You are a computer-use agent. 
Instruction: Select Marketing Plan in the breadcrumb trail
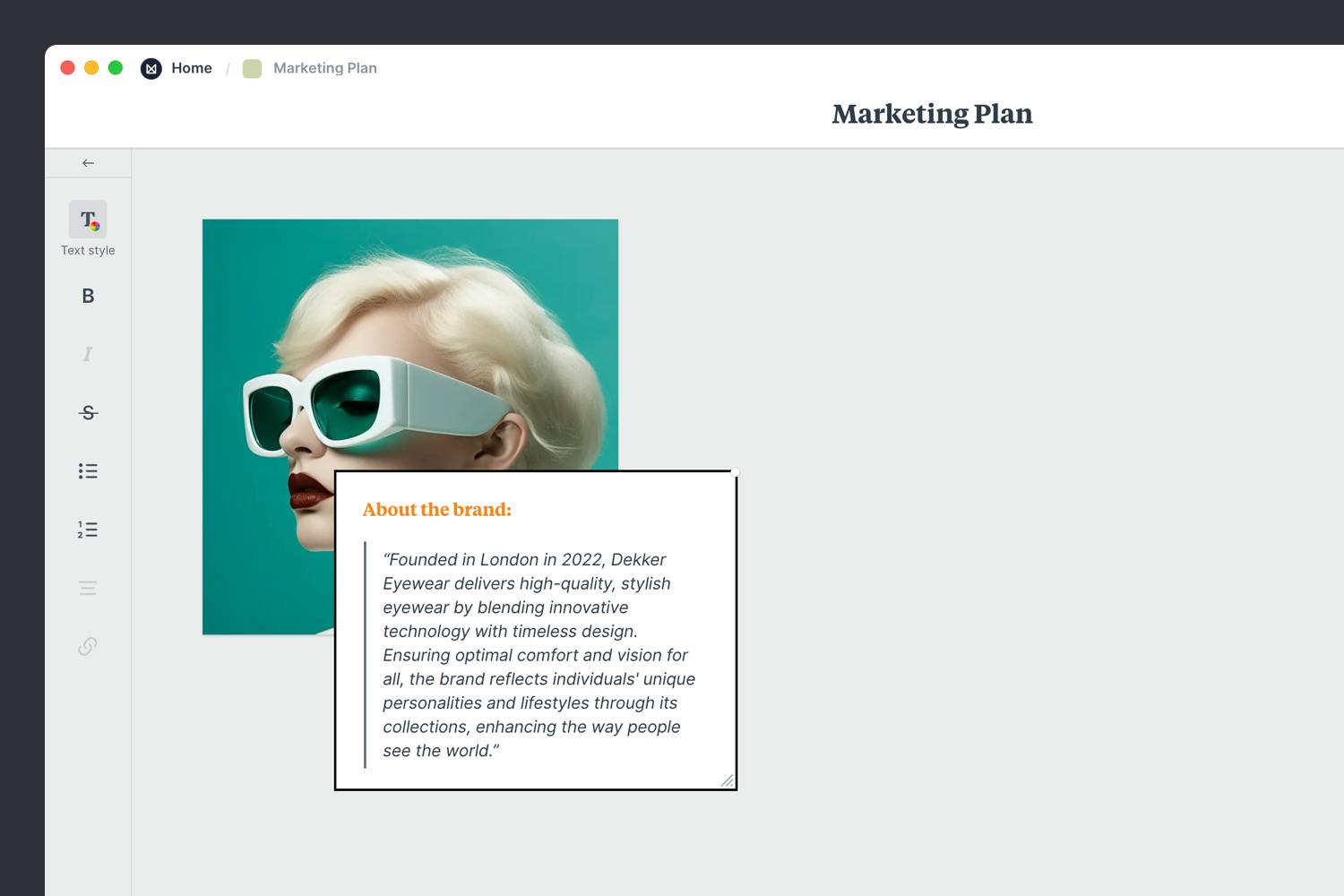pos(325,68)
